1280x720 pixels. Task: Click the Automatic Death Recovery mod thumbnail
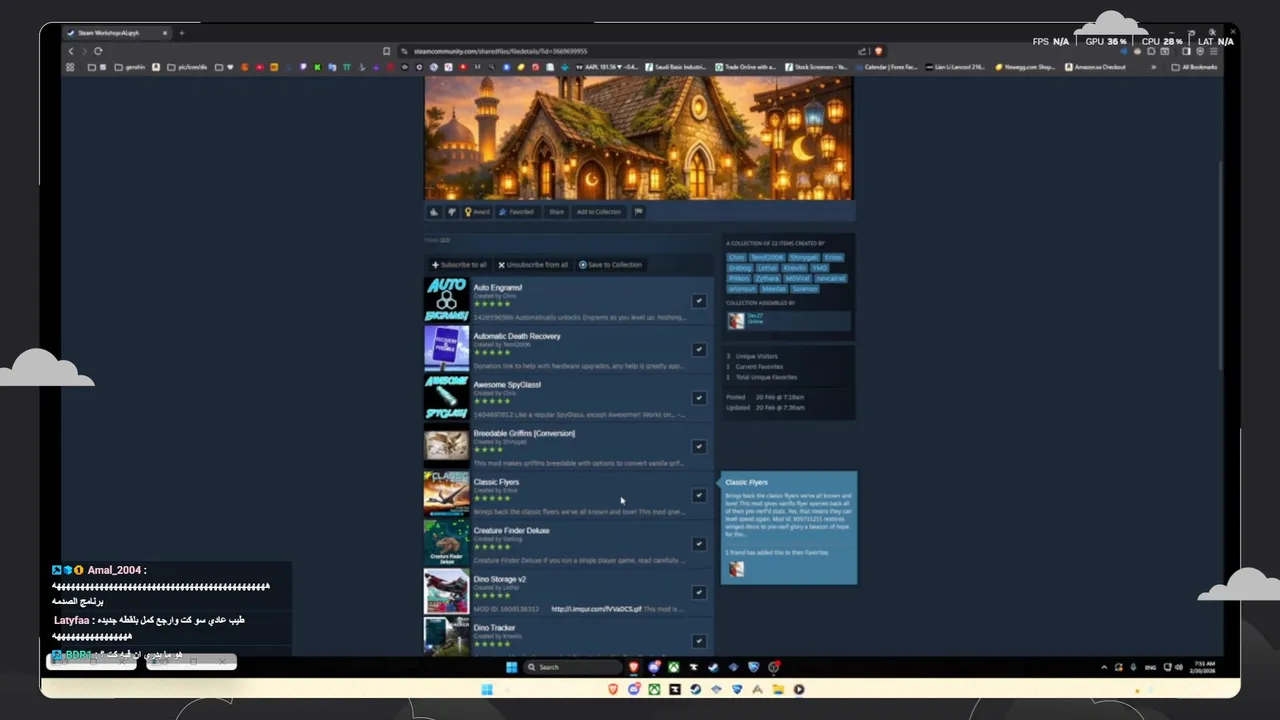click(x=446, y=349)
